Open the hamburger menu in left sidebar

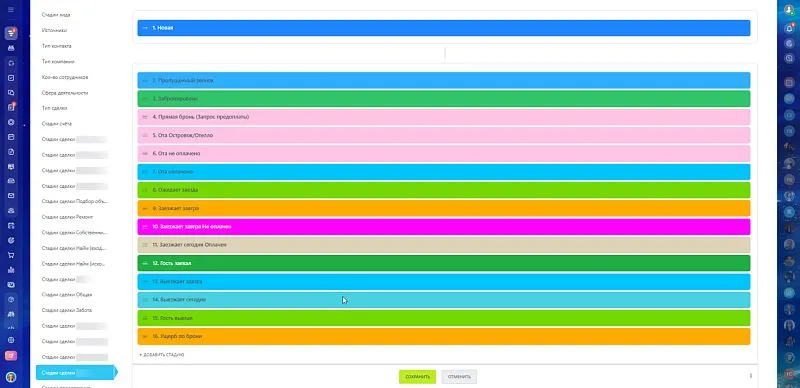coord(11,10)
